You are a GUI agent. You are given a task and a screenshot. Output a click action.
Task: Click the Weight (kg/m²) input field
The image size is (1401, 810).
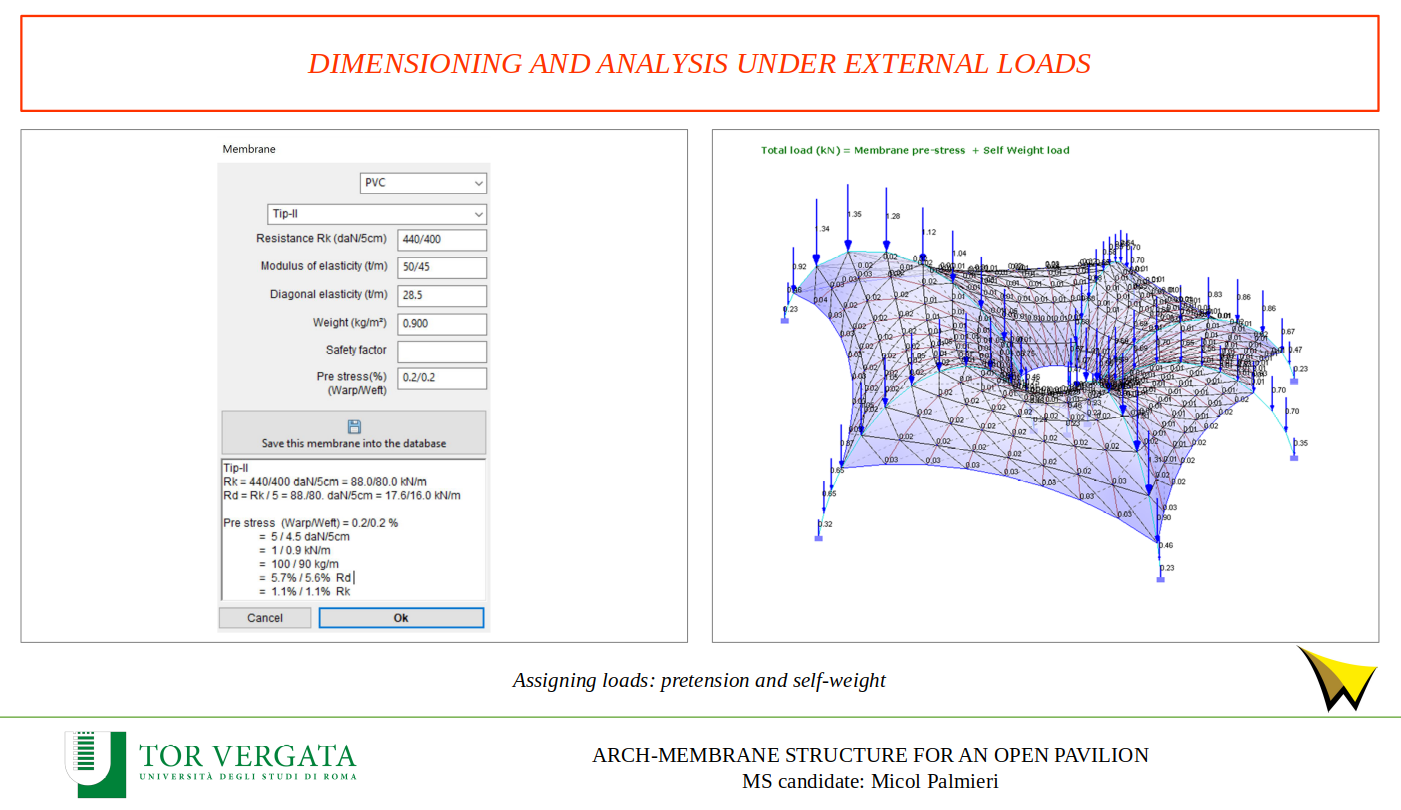pos(441,324)
